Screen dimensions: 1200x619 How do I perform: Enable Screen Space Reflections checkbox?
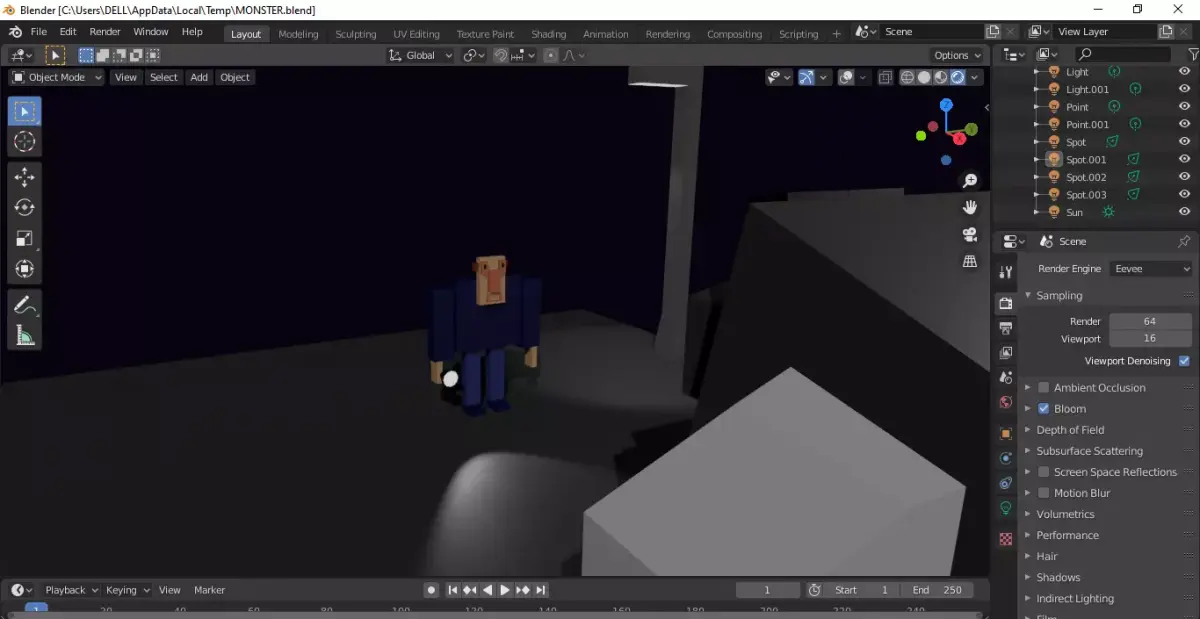(1044, 472)
